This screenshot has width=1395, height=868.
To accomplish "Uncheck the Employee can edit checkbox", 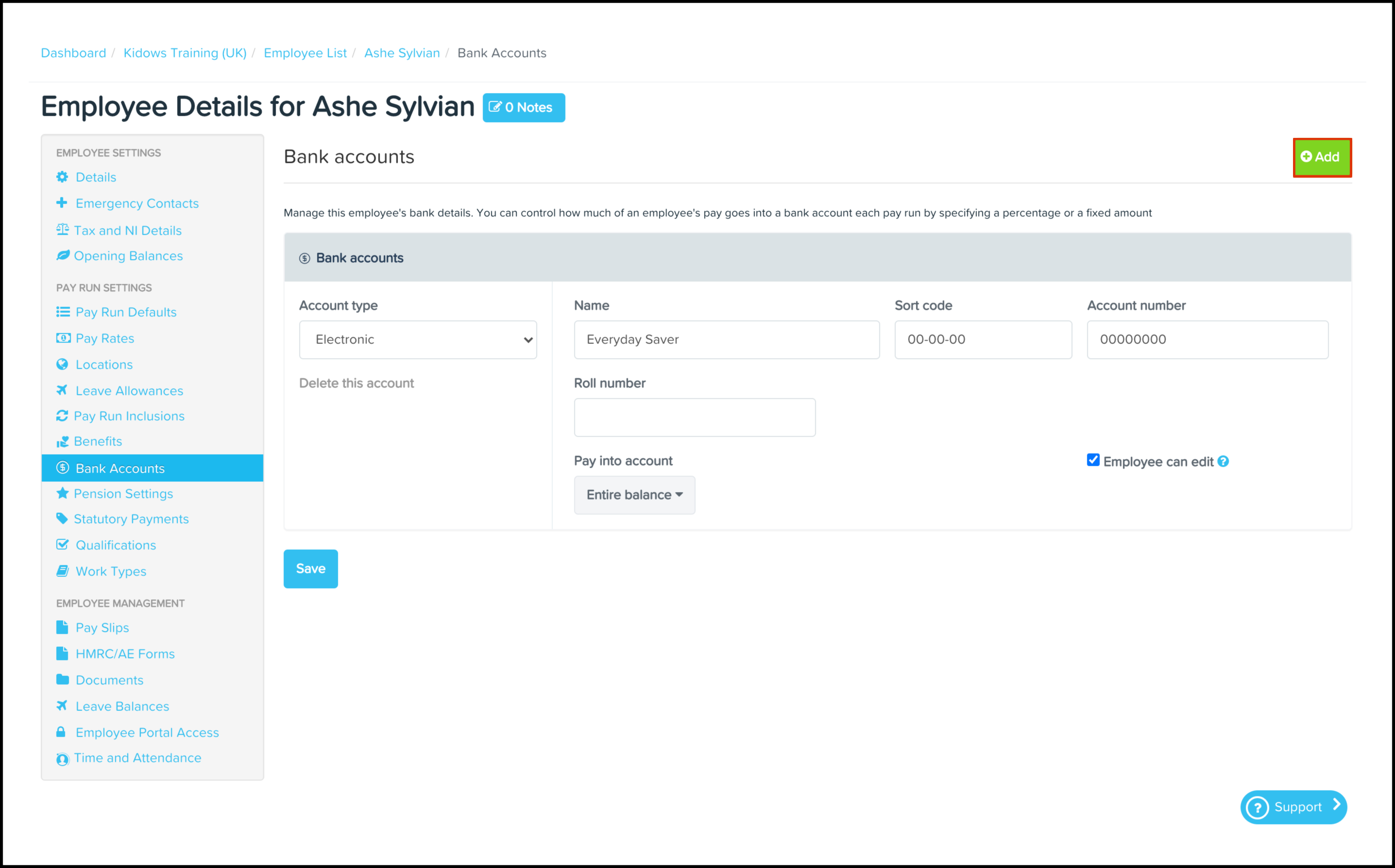I will [x=1093, y=460].
